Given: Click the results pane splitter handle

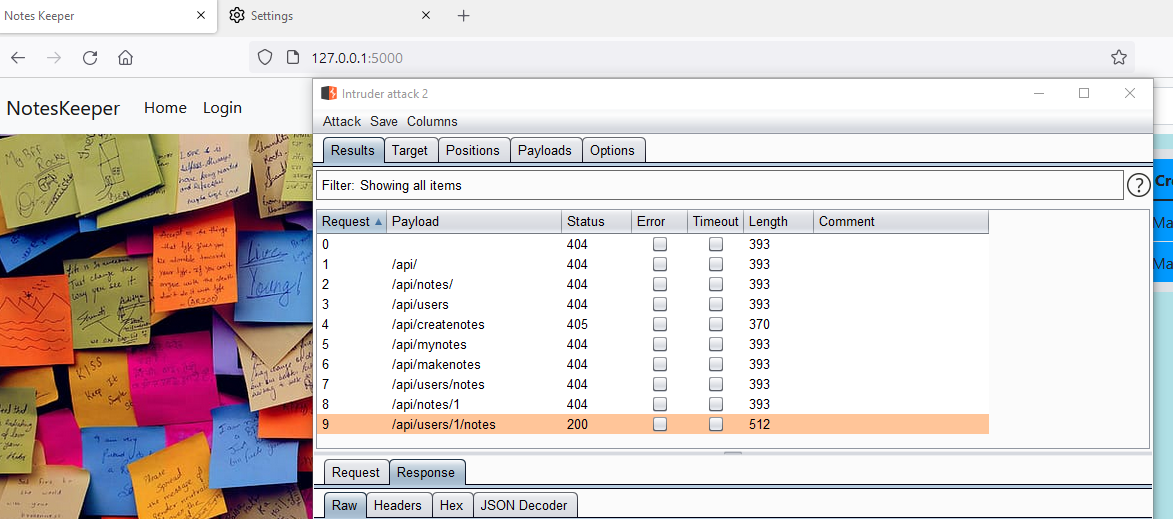Looking at the screenshot, I should pyautogui.click(x=733, y=452).
